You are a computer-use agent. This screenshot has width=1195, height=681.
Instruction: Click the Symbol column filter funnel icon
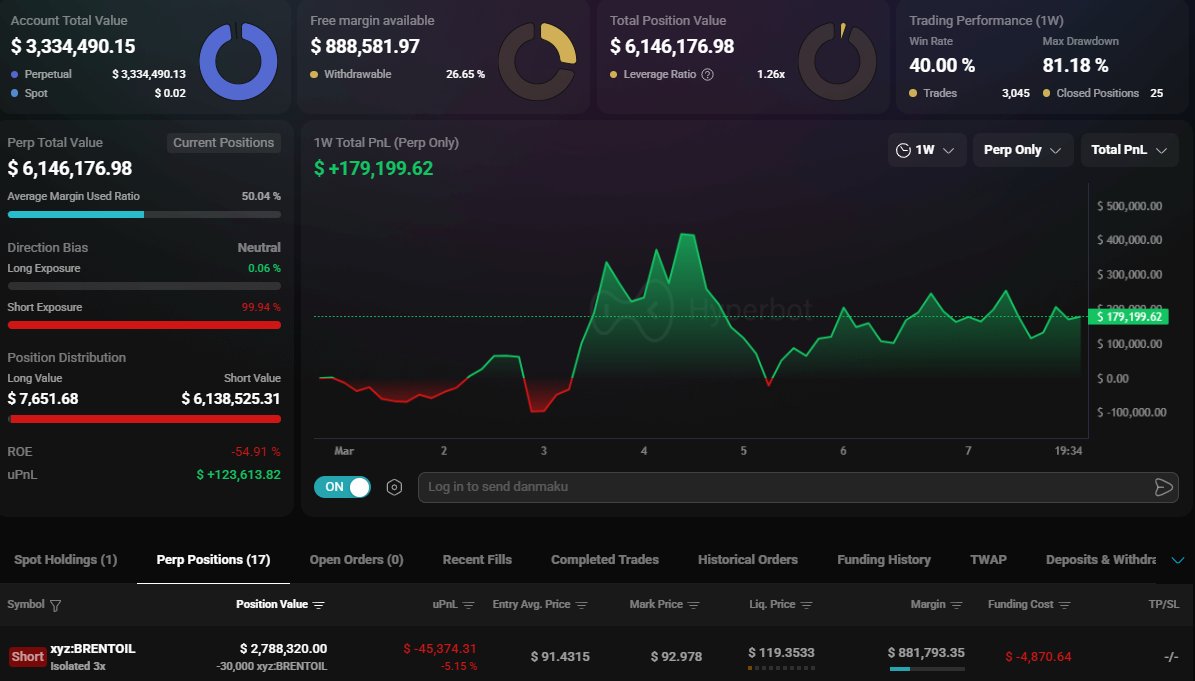click(x=56, y=606)
